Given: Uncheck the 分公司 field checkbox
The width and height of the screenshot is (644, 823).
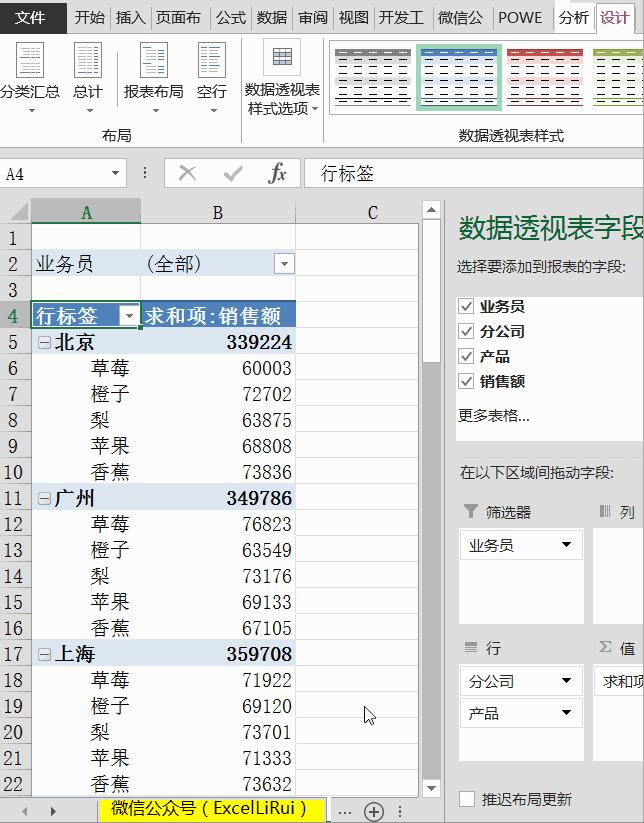Looking at the screenshot, I should (x=466, y=331).
